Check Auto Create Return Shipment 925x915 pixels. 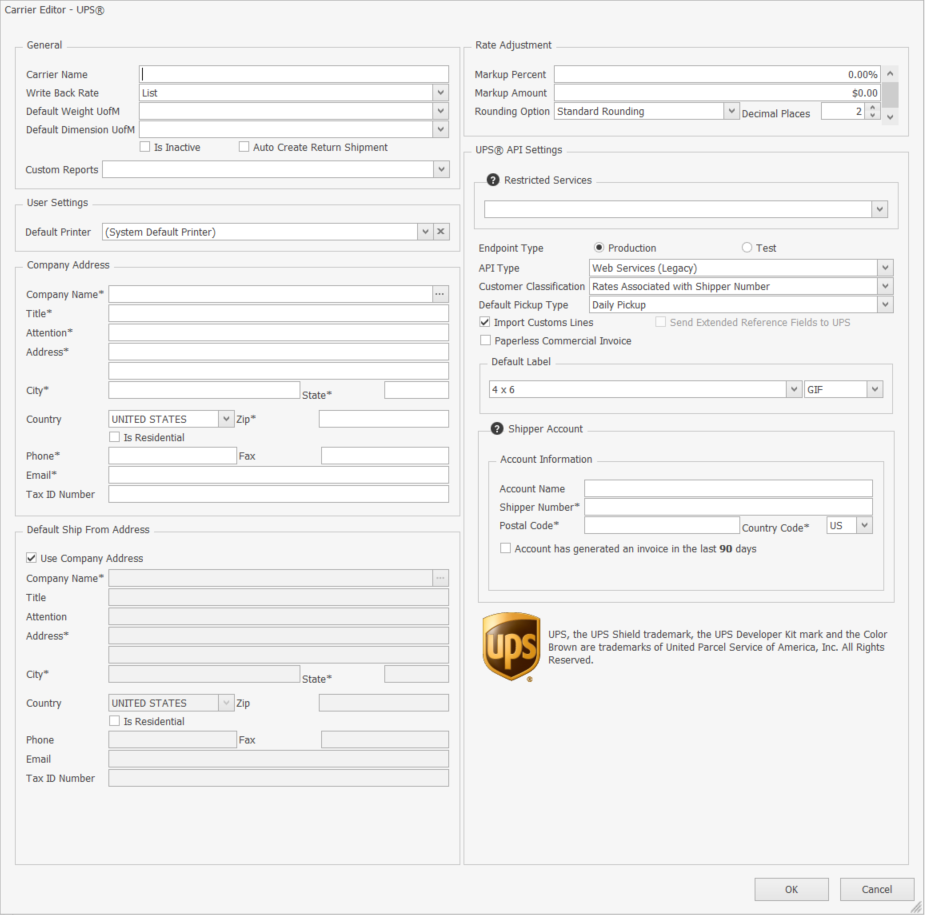coord(244,147)
